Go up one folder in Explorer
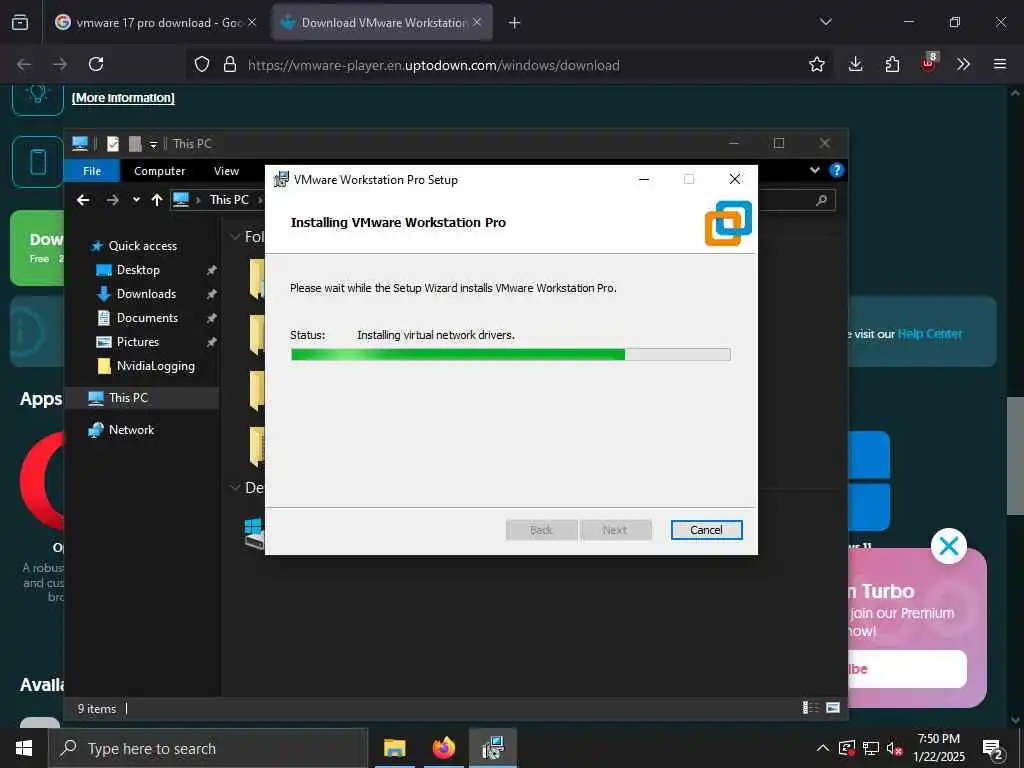The height and width of the screenshot is (768, 1024). click(x=157, y=200)
